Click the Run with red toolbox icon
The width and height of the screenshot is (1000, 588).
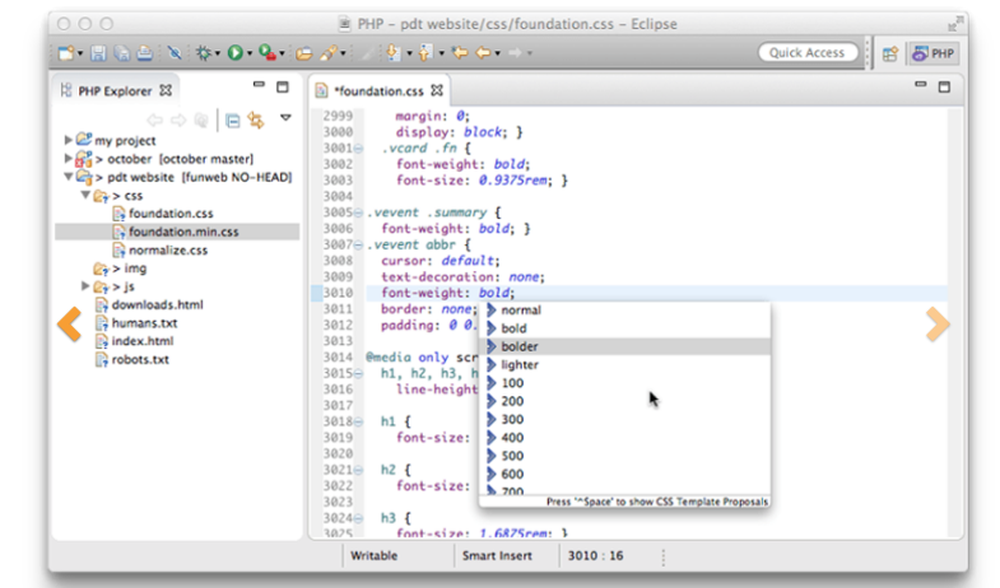[268, 53]
